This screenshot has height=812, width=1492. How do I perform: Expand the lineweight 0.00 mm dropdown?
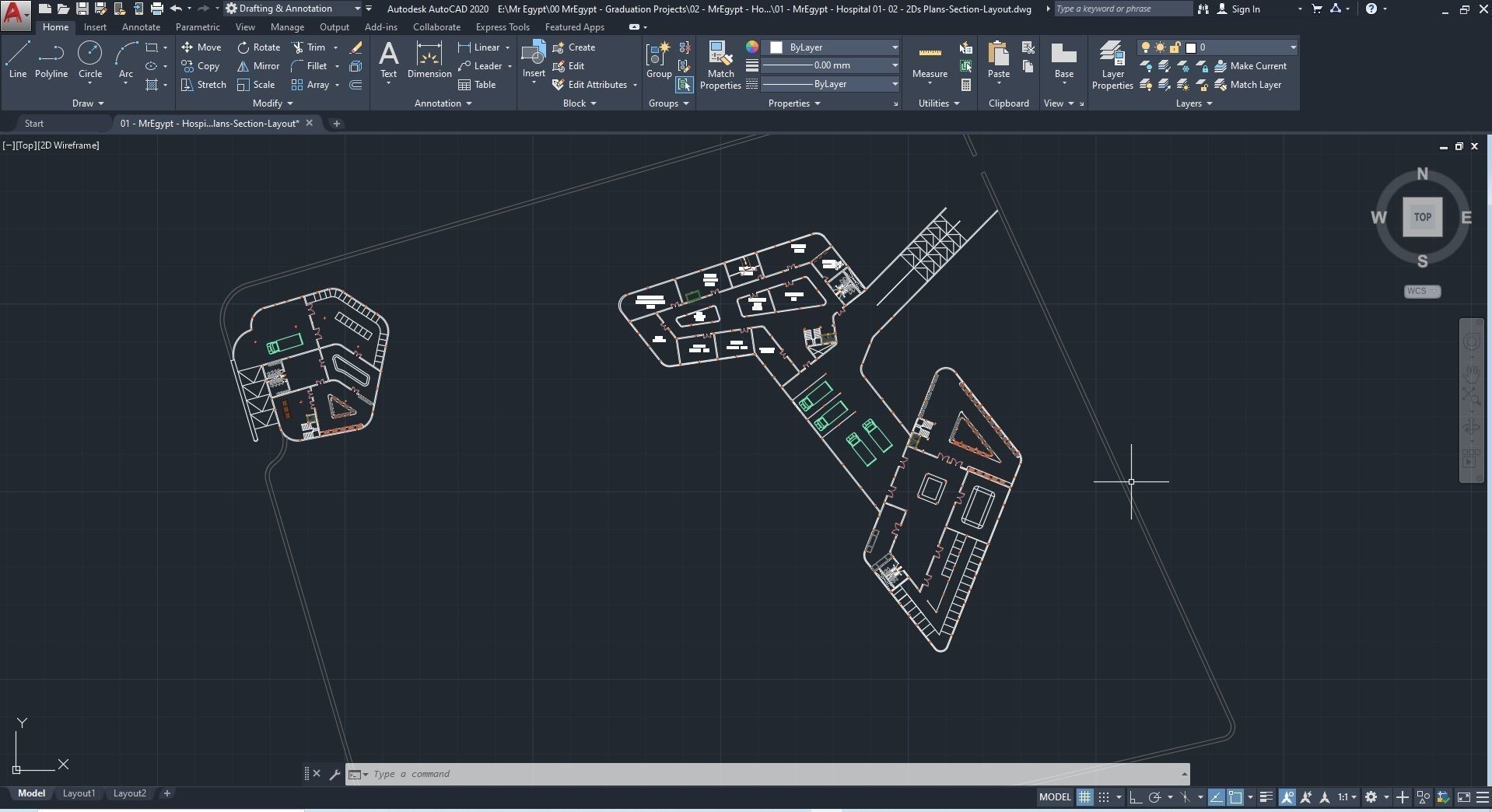pyautogui.click(x=895, y=65)
